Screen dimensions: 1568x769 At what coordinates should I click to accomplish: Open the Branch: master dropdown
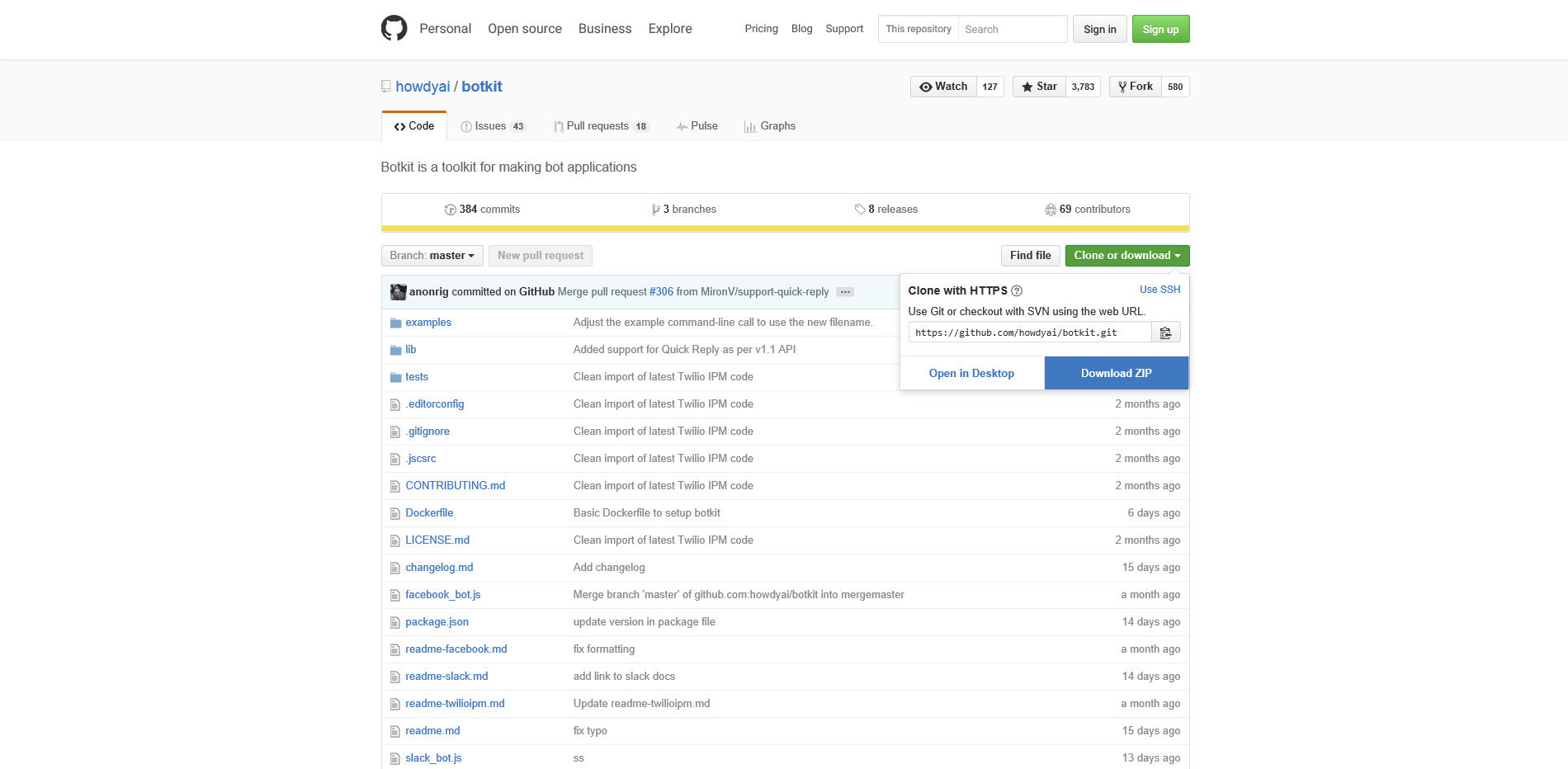(432, 256)
